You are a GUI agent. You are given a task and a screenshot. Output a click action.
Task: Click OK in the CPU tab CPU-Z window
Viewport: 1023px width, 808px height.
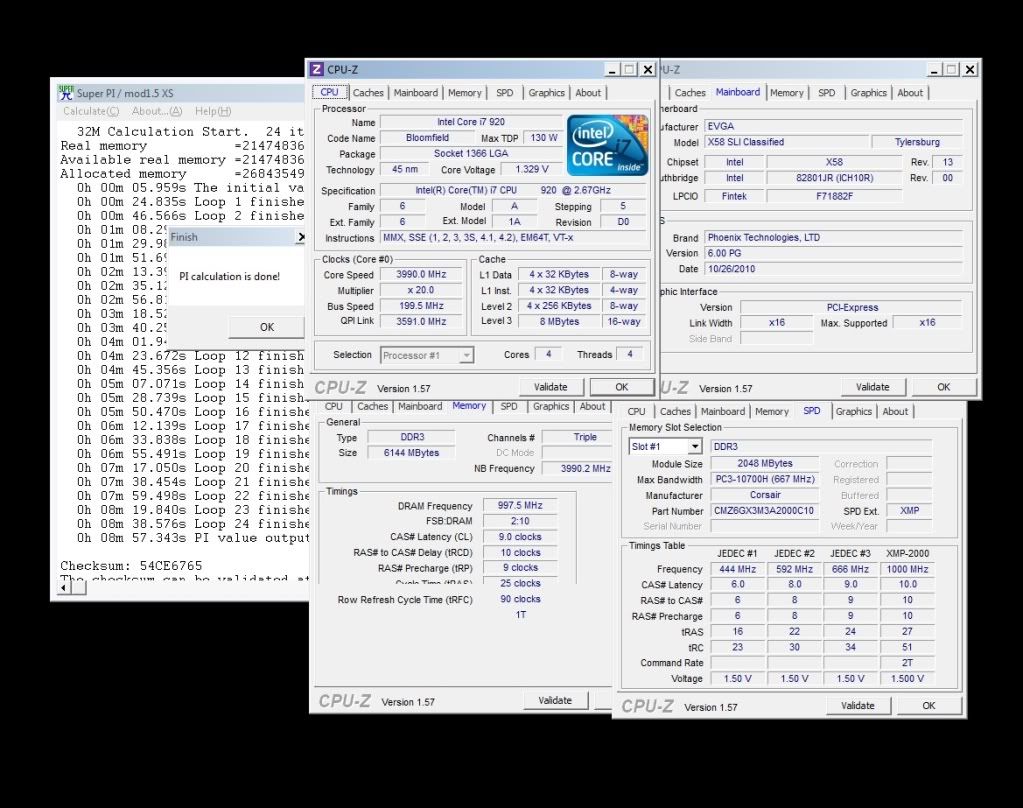[x=622, y=387]
